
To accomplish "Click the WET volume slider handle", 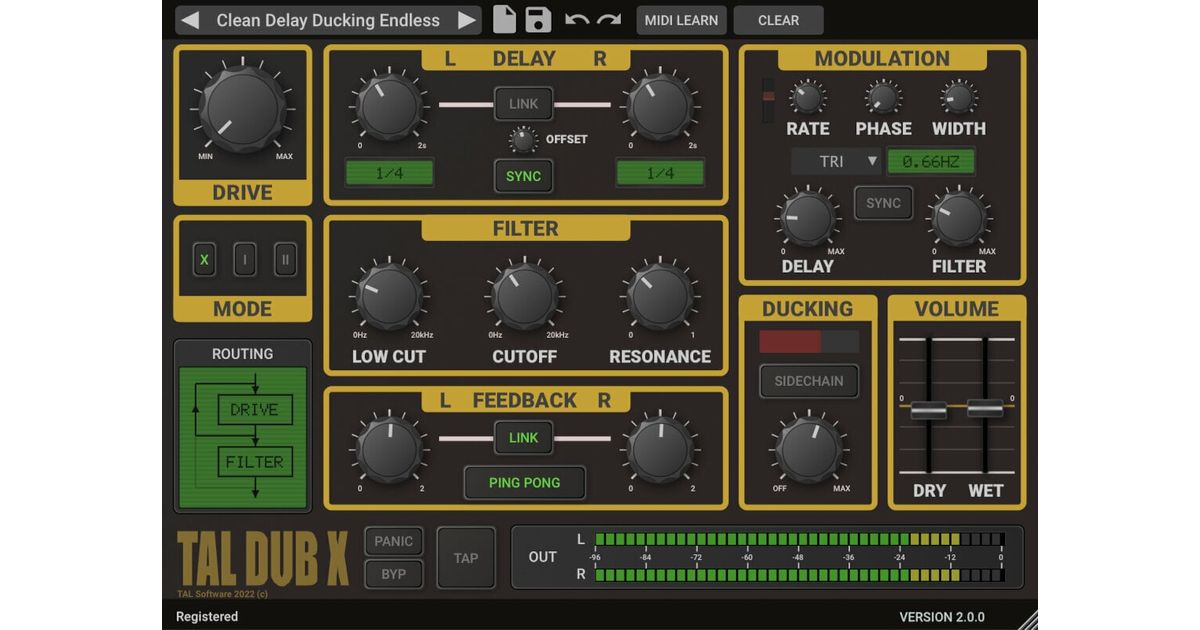I will pos(985,408).
